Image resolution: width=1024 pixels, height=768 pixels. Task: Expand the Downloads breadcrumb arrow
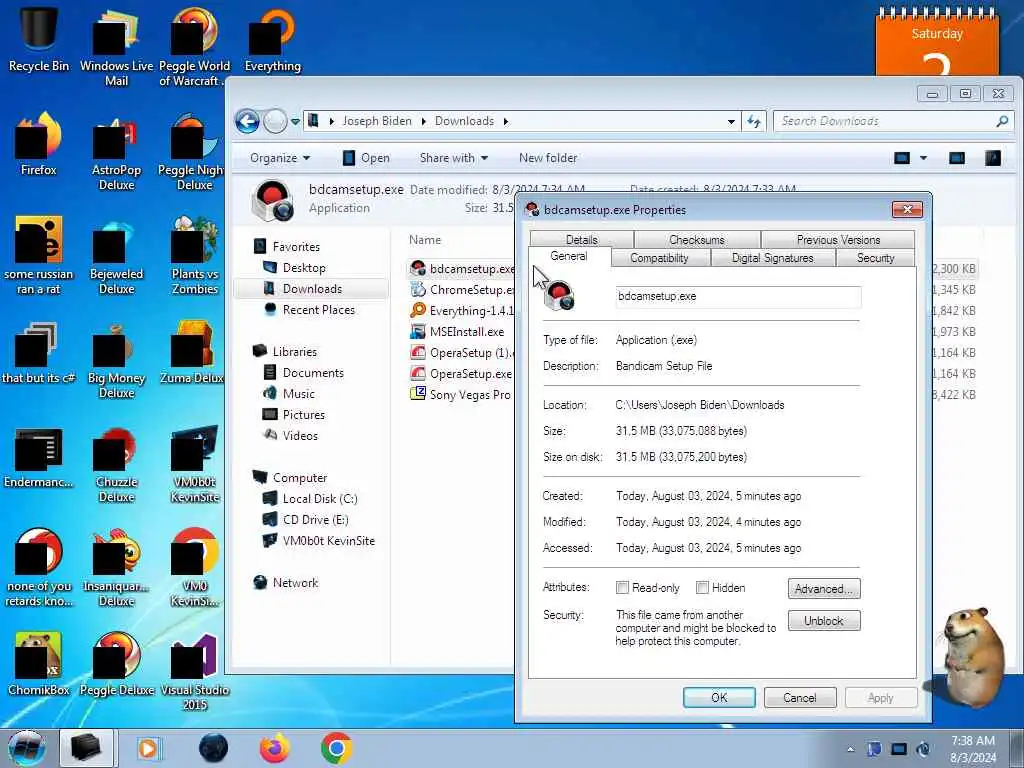point(505,121)
